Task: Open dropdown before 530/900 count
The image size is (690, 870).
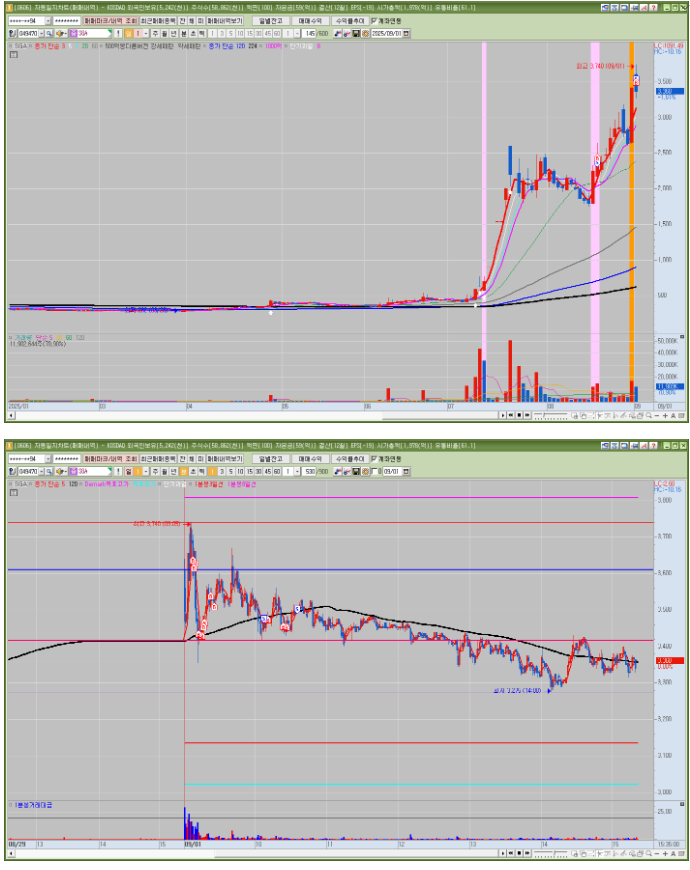Action: point(297,472)
